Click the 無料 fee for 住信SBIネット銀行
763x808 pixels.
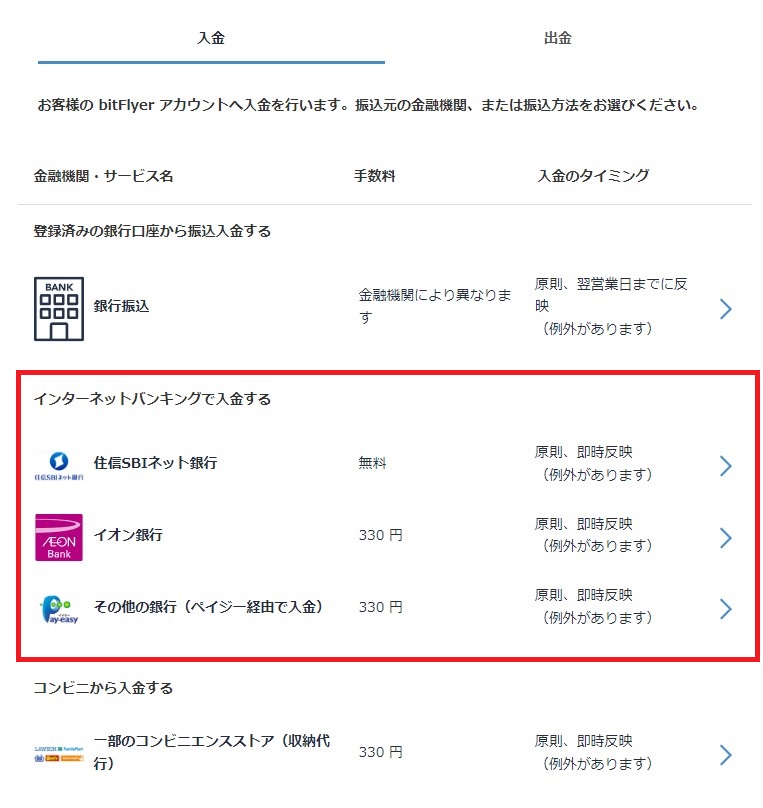pos(372,463)
